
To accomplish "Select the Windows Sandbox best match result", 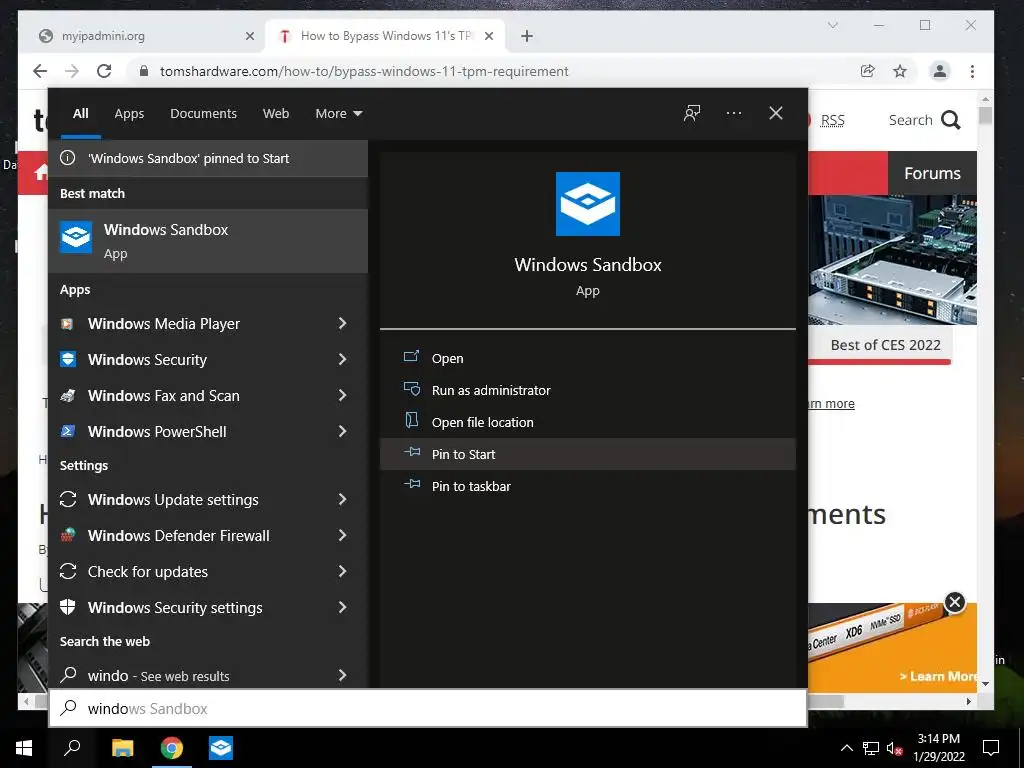I will (x=208, y=241).
